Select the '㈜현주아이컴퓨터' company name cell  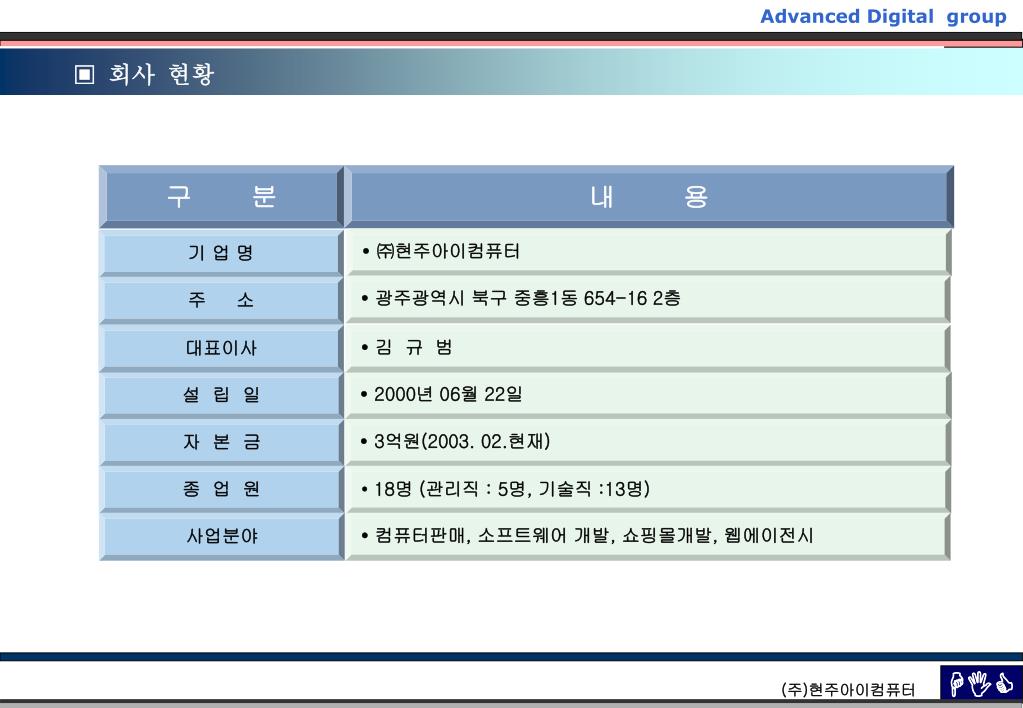click(647, 252)
